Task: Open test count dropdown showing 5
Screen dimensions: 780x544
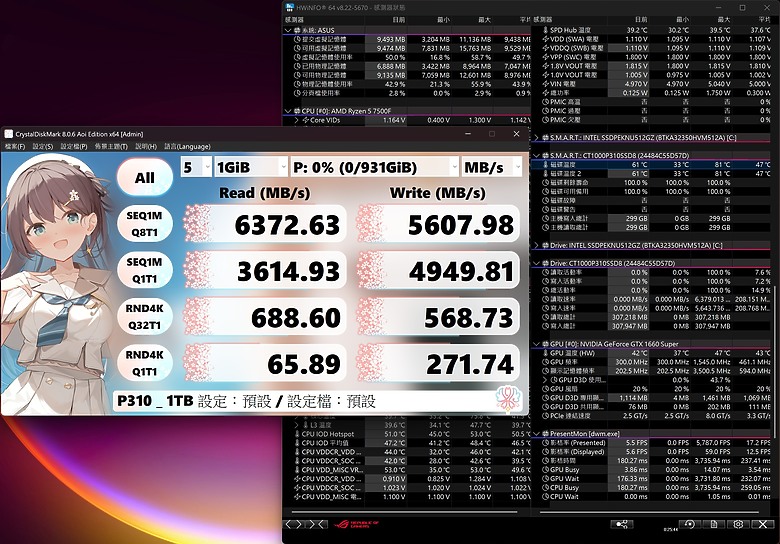Action: pos(196,167)
